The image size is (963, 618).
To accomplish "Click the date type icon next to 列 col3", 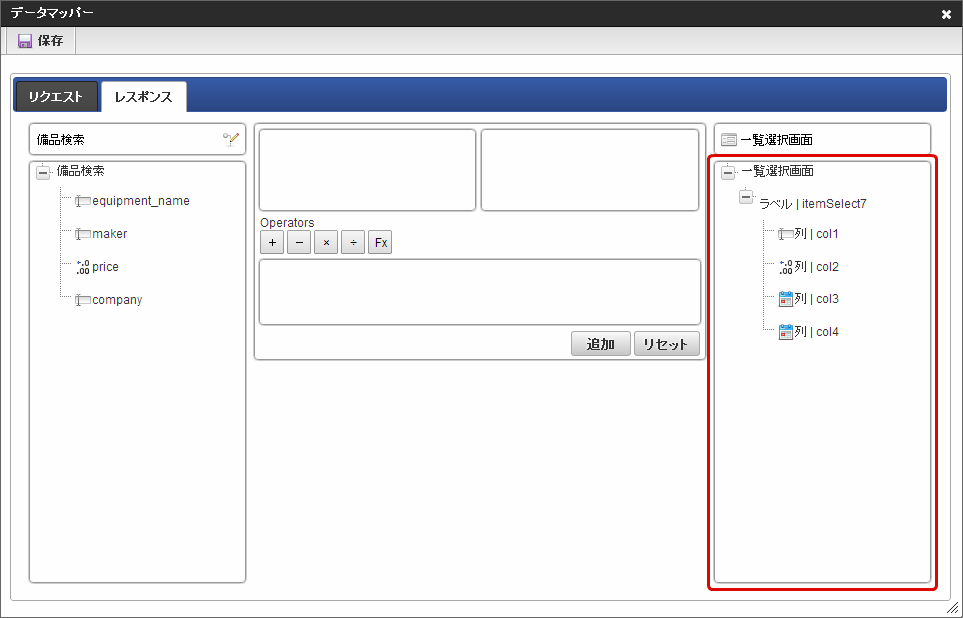I will click(787, 298).
